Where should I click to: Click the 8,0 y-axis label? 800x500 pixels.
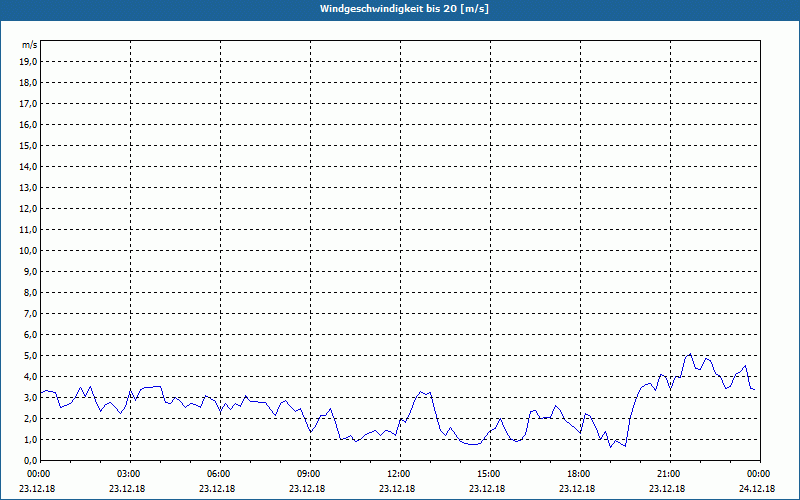30,292
